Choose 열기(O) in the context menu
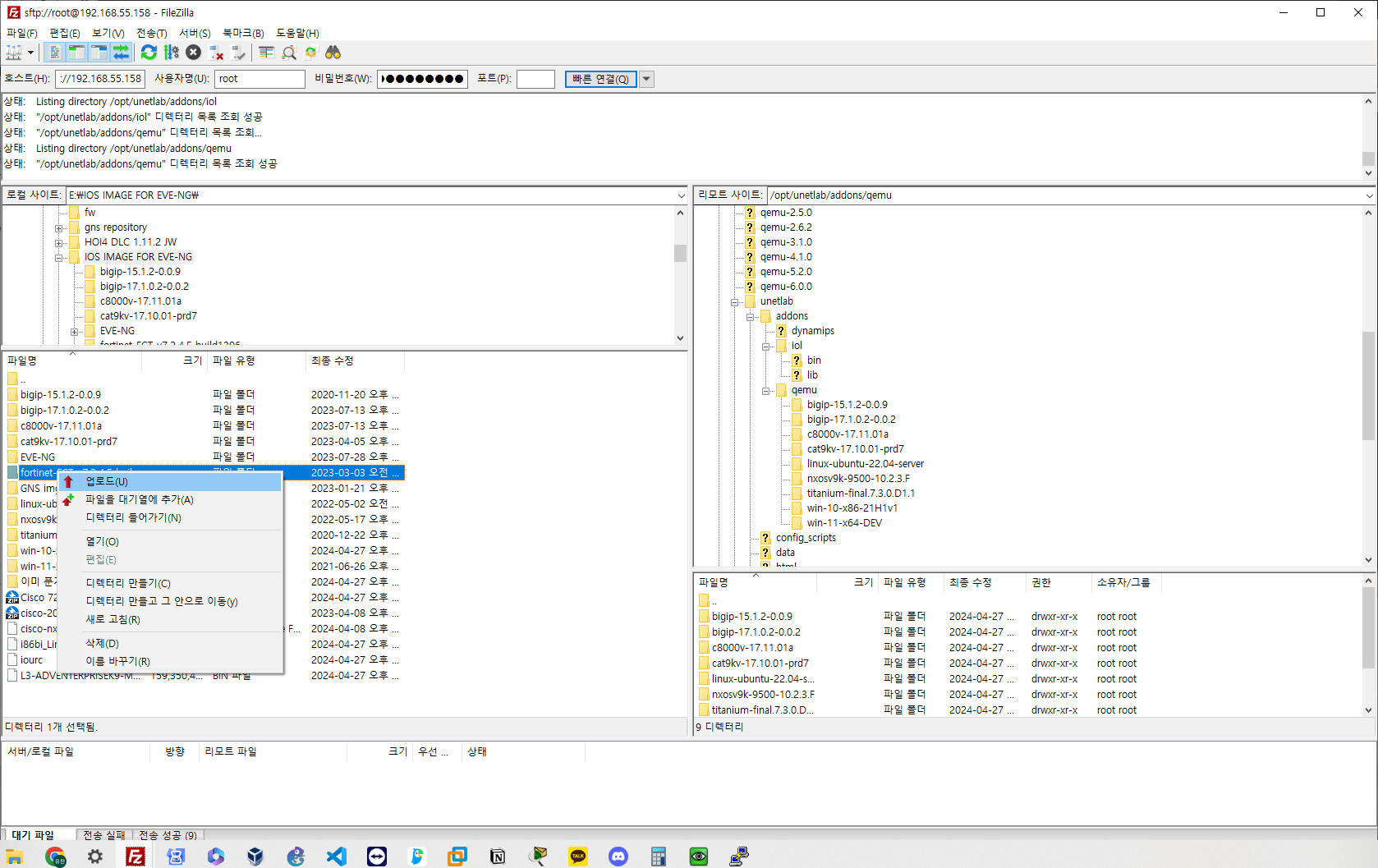 point(171,541)
